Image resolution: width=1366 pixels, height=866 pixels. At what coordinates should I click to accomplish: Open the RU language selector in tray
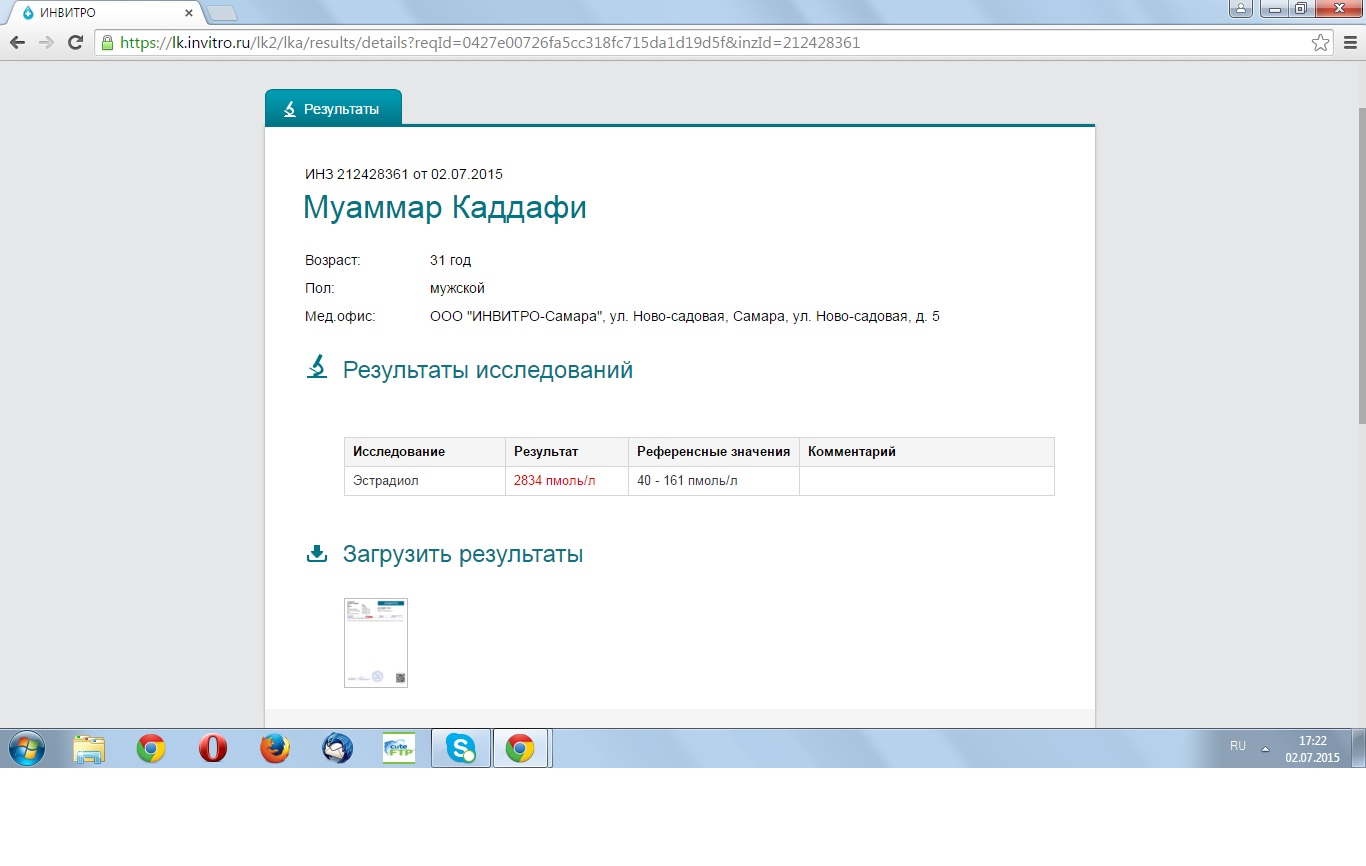click(x=1238, y=746)
